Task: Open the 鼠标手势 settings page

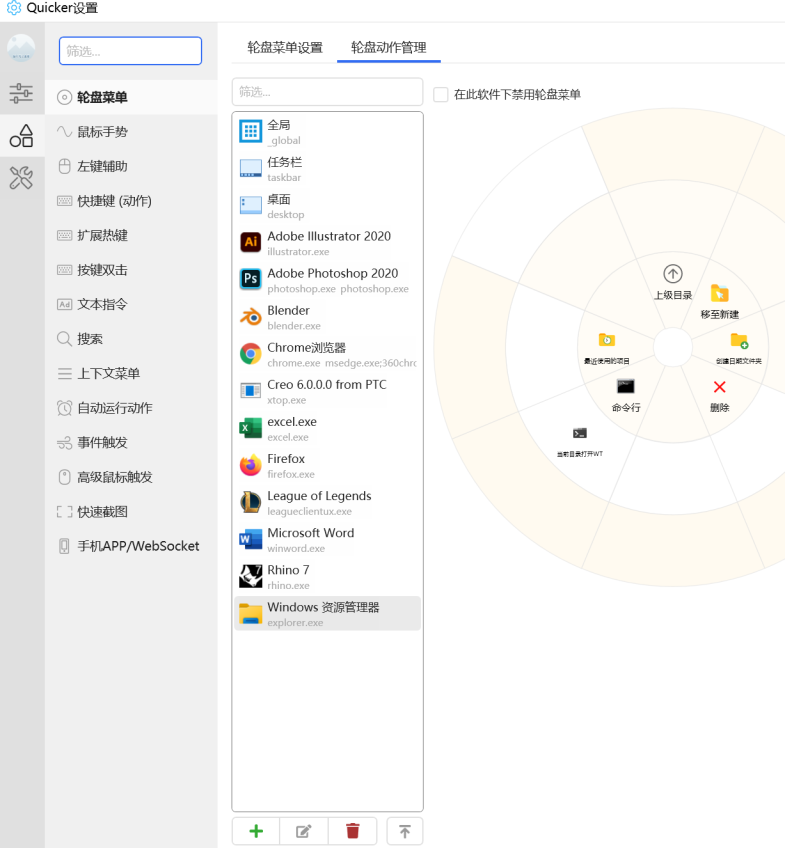Action: coord(102,132)
